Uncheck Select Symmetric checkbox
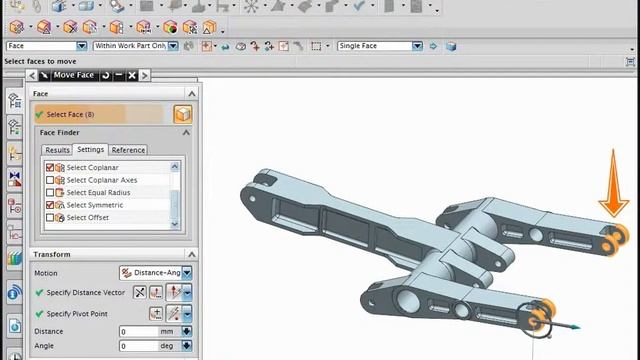640x360 pixels. (50, 205)
